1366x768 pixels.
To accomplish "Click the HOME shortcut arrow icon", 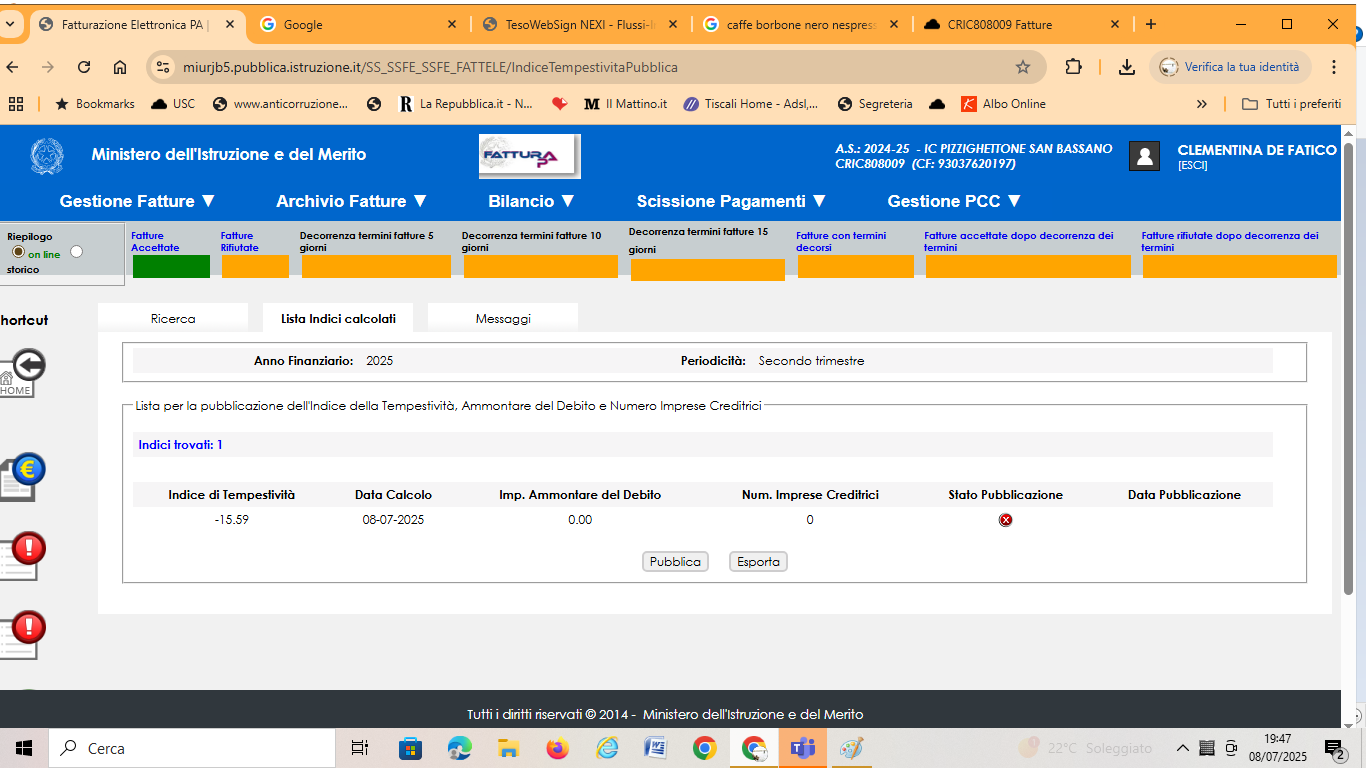I will pyautogui.click(x=26, y=372).
